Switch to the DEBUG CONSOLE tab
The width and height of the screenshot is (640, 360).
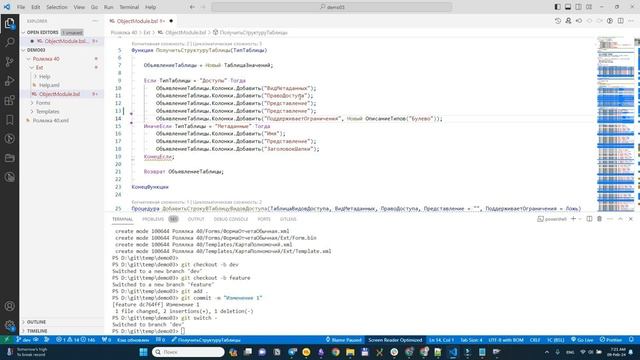(x=231, y=219)
